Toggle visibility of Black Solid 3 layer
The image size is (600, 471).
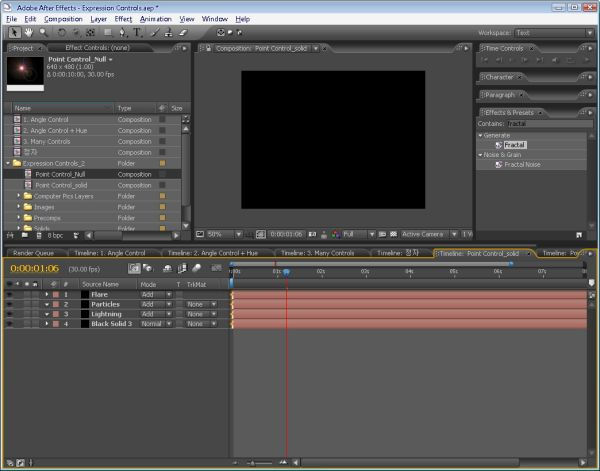(x=10, y=324)
